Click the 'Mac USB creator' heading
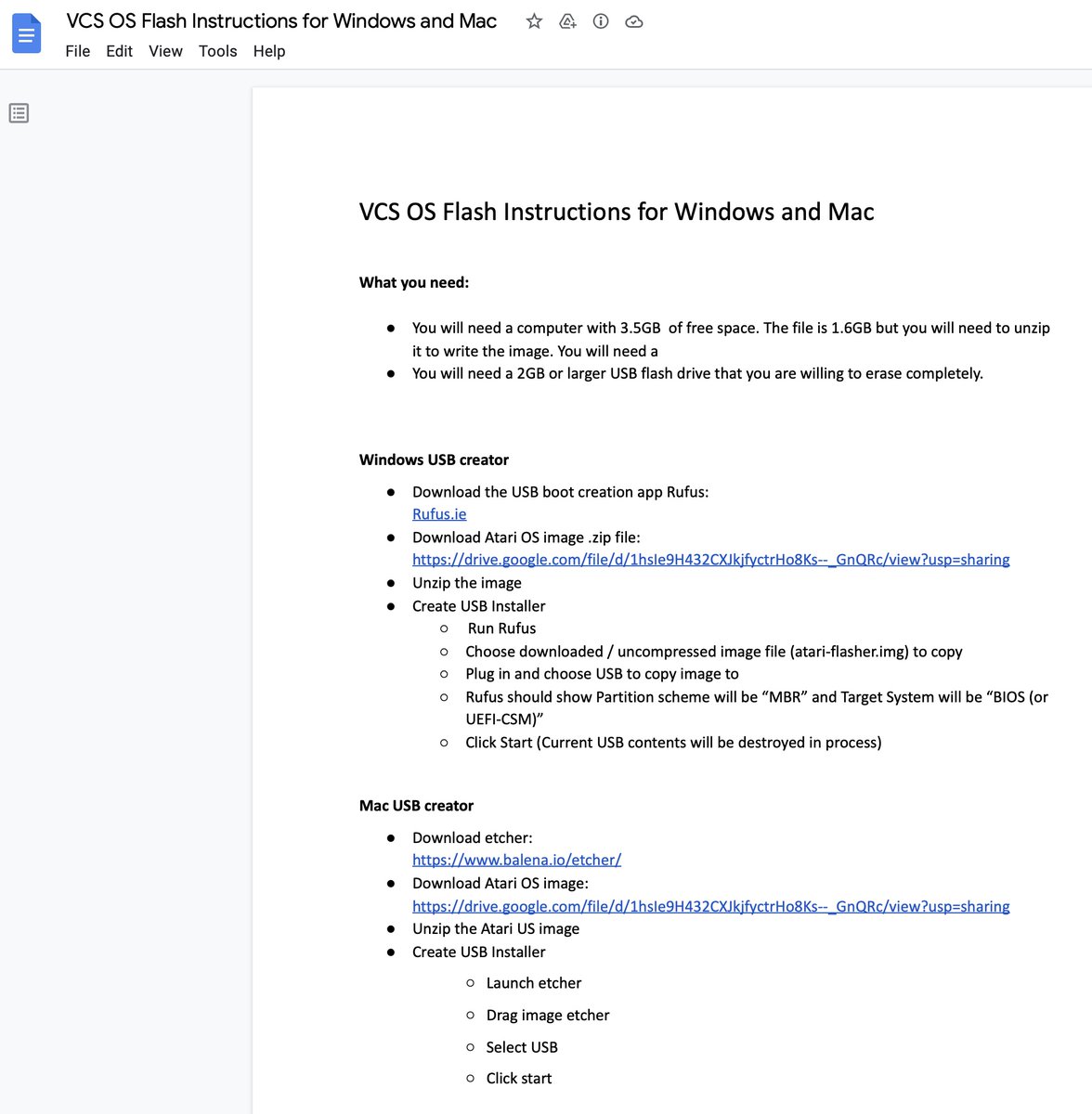Viewport: 1092px width, 1114px height. tap(416, 806)
